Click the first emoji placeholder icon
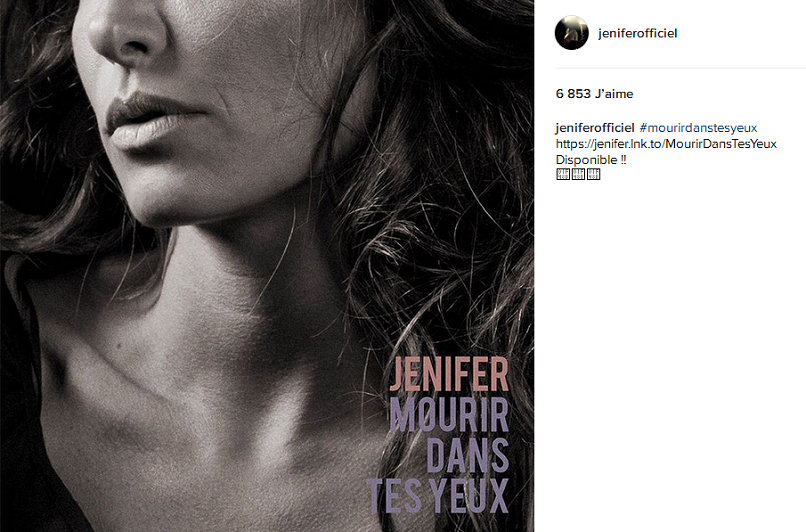The image size is (806, 532). click(563, 174)
